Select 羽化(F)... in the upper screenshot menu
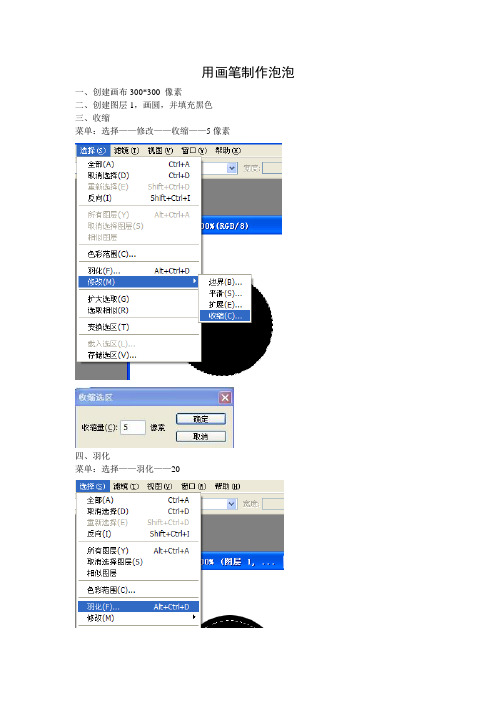Image resolution: width=496 pixels, height=702 pixels. pos(138,271)
